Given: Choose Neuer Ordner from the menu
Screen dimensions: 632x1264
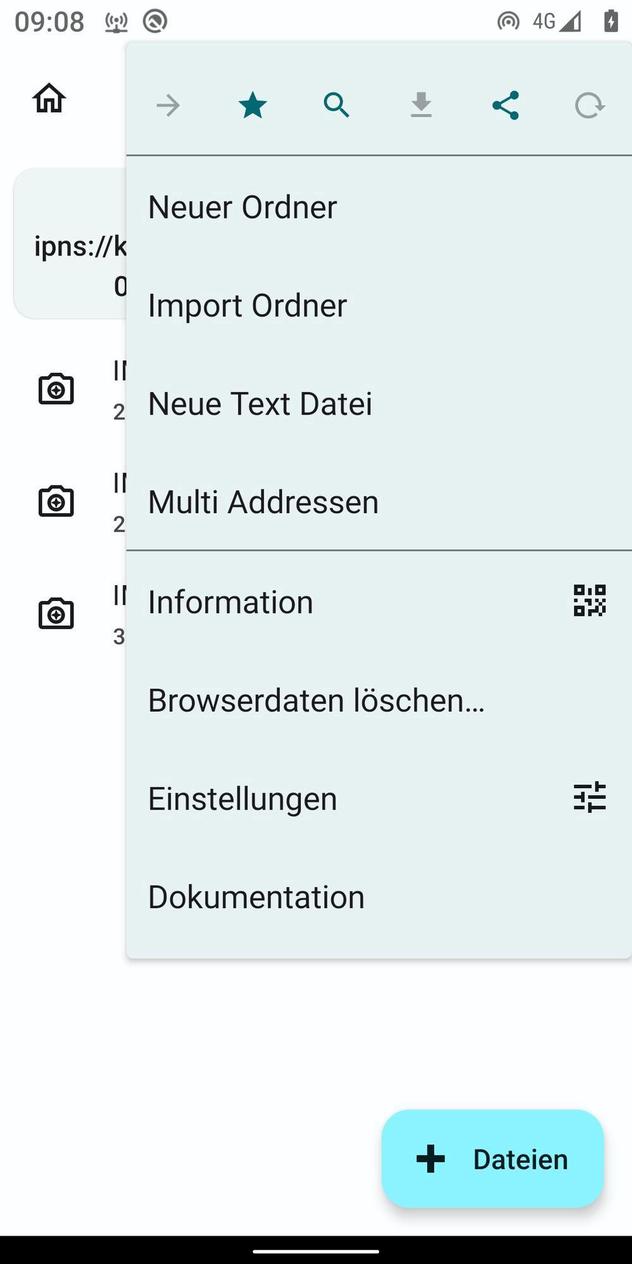Looking at the screenshot, I should coord(242,207).
